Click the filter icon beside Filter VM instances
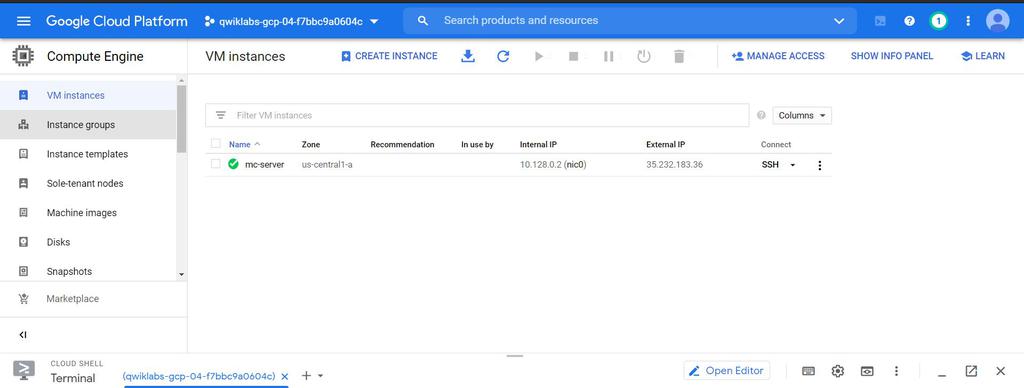 click(221, 115)
